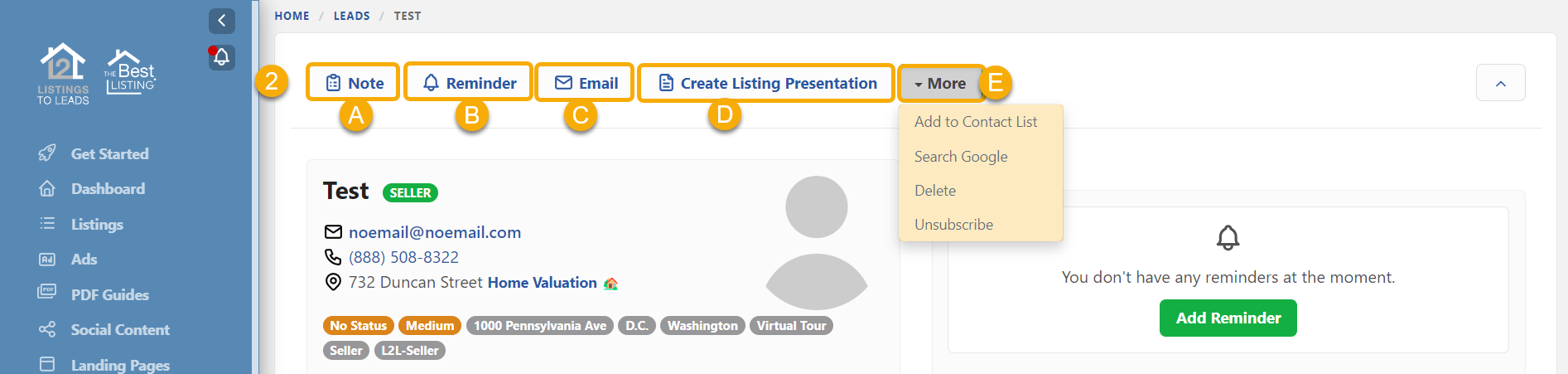The image size is (1568, 374).
Task: Collapse the lead actions panel chevron
Action: click(x=1500, y=83)
